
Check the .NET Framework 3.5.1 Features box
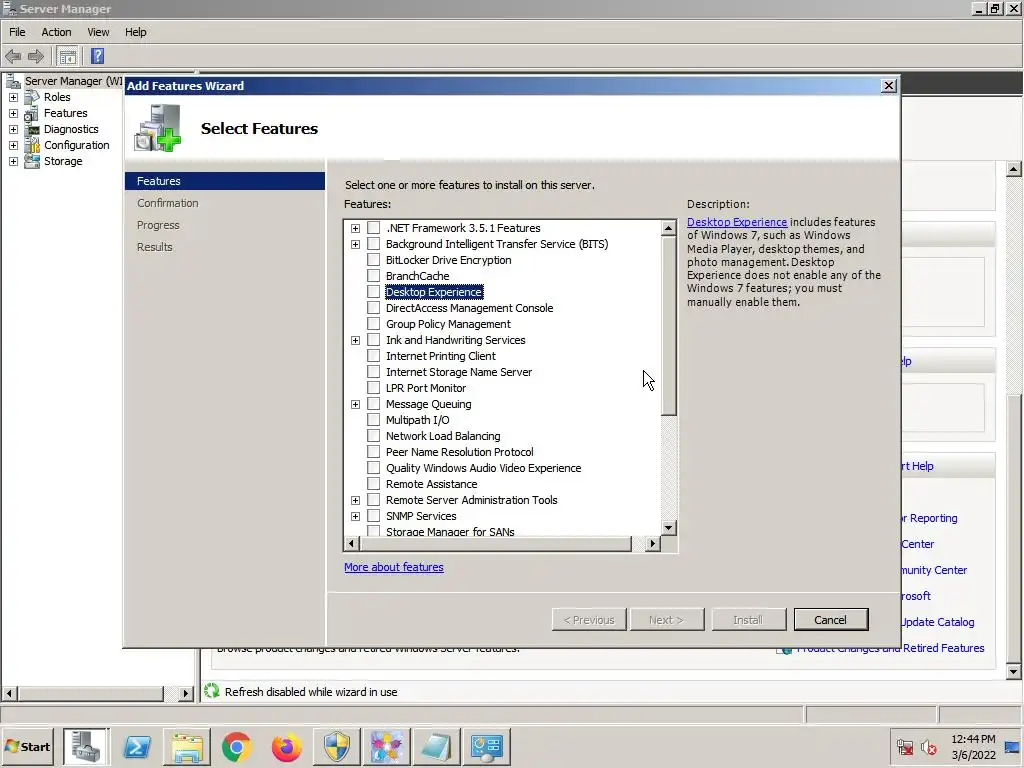(374, 227)
